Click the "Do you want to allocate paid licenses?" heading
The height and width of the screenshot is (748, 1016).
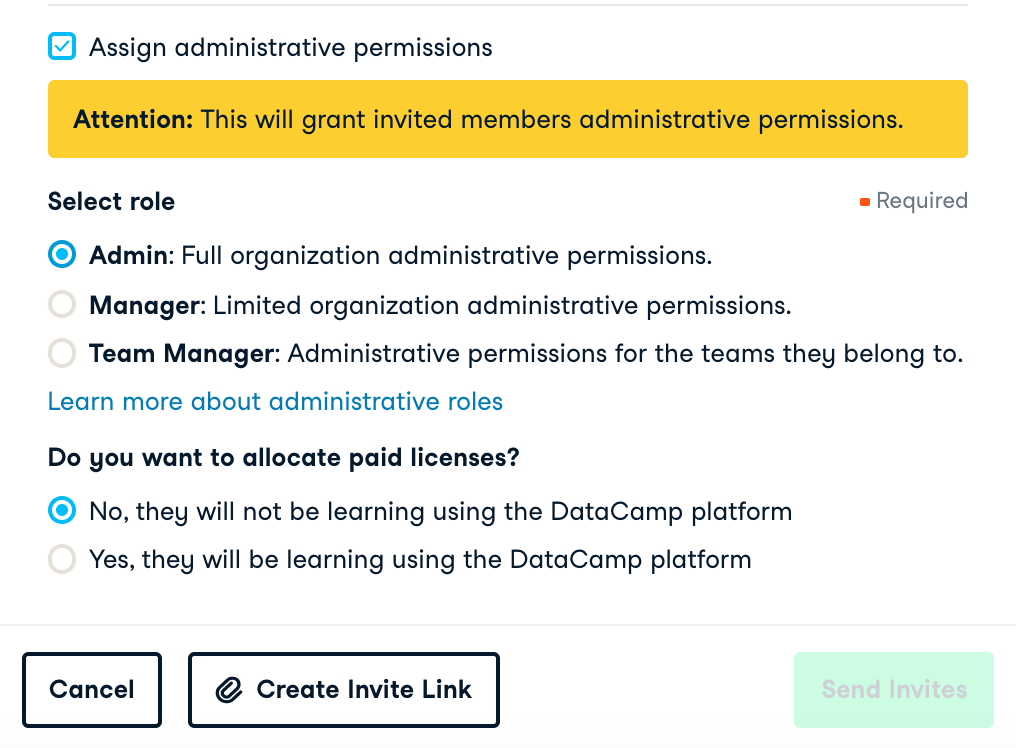tap(283, 458)
